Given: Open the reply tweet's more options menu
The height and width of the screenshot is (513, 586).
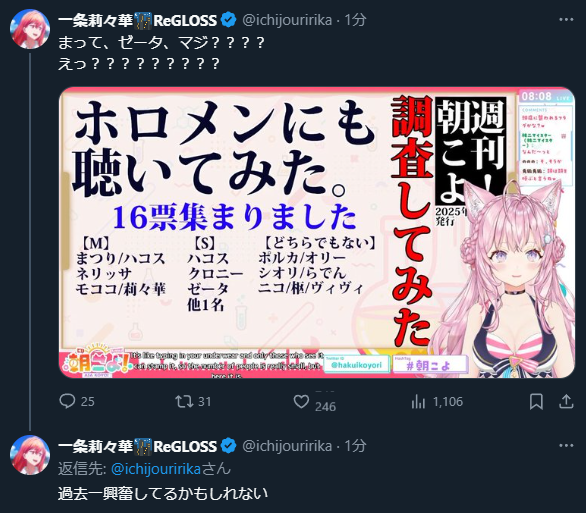Looking at the screenshot, I should pyautogui.click(x=566, y=445).
